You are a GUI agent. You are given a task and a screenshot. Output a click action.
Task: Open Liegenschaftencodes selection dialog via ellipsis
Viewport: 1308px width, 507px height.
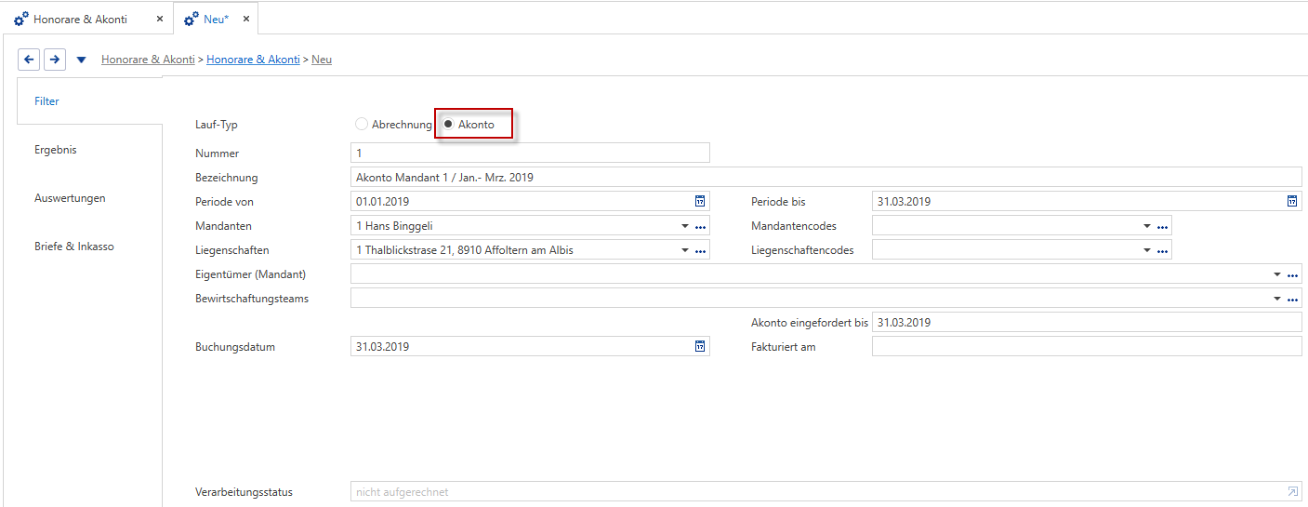(x=1162, y=250)
